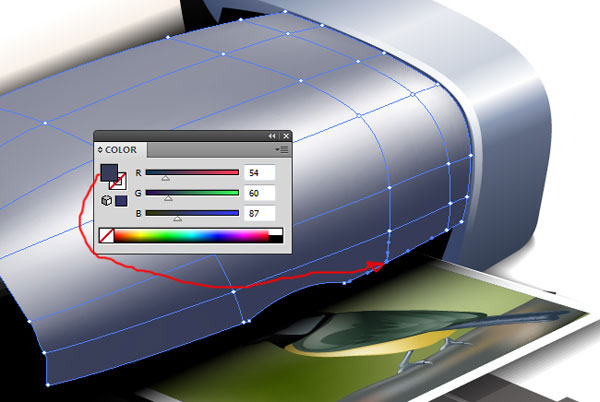Click the B value input field
Screen dimensions: 600x402
click(x=259, y=213)
